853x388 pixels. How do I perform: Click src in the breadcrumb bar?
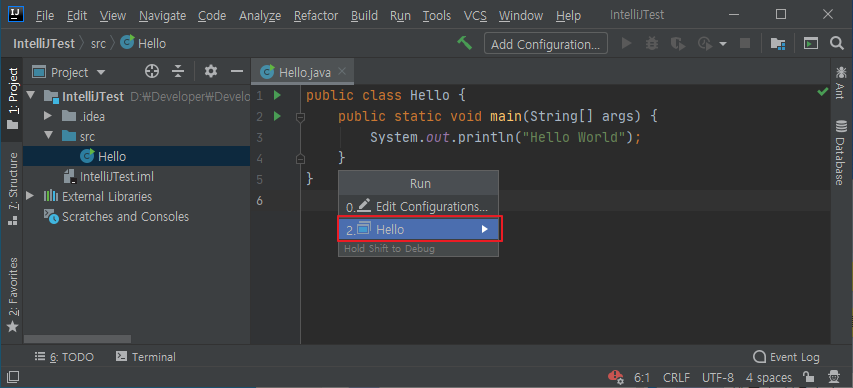98,44
